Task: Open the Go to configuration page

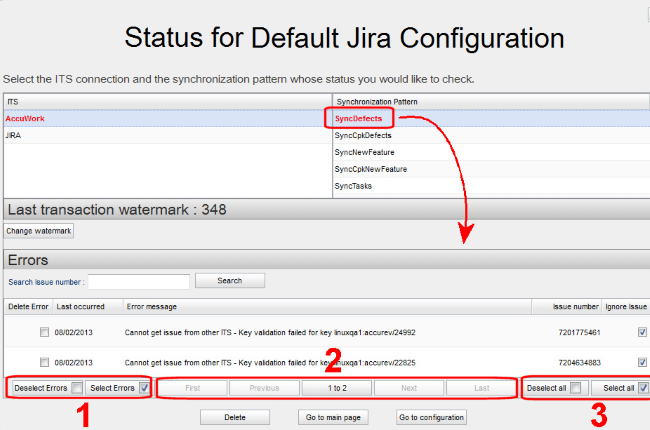Action: point(432,416)
